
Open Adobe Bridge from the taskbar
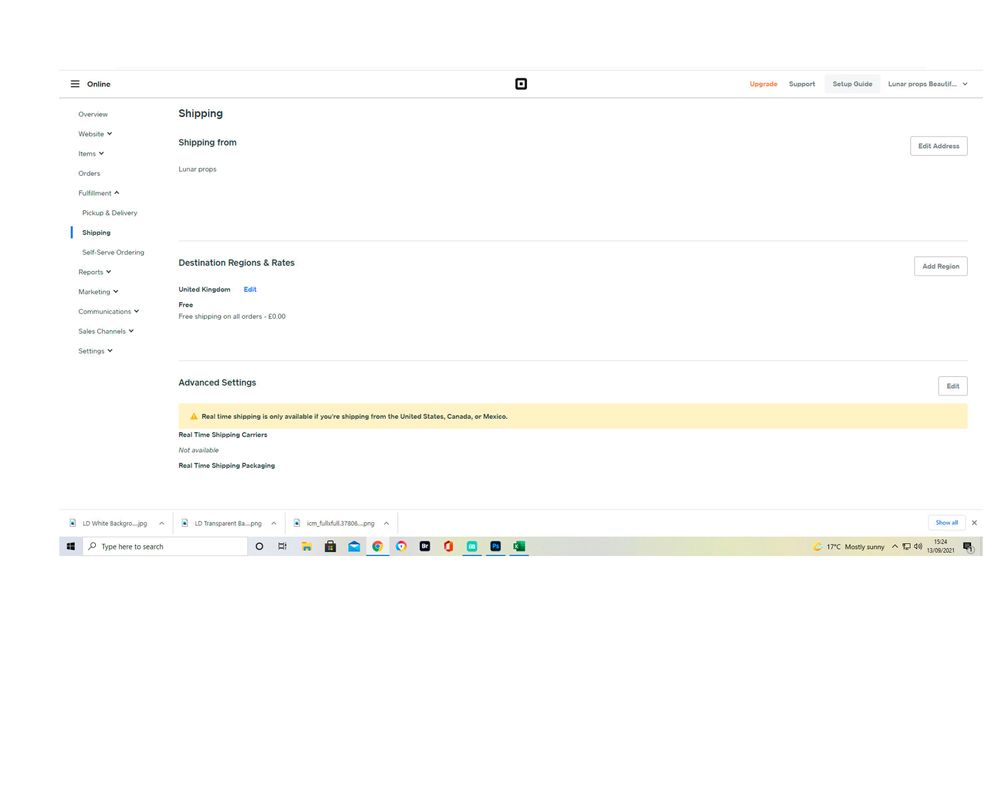click(424, 547)
